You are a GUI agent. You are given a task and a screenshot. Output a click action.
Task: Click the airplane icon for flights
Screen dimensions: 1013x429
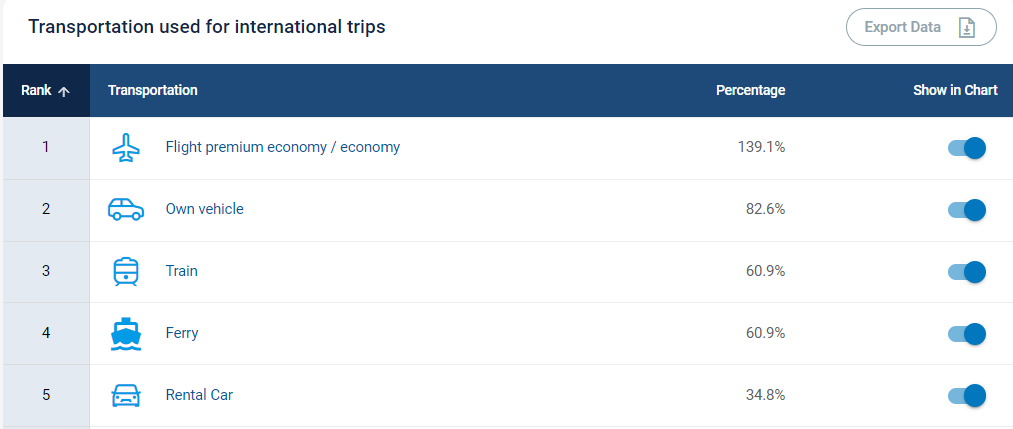click(126, 147)
